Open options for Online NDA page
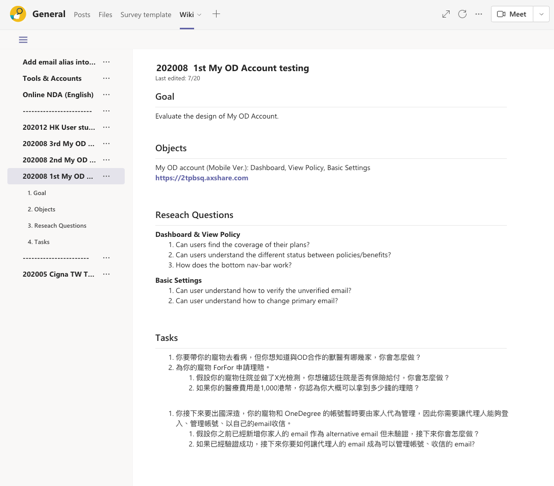 (106, 95)
